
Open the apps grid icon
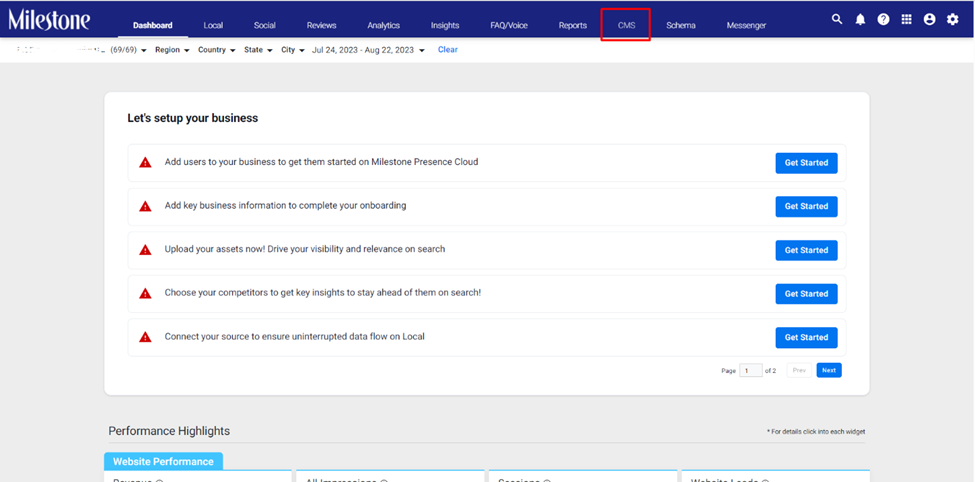point(907,19)
